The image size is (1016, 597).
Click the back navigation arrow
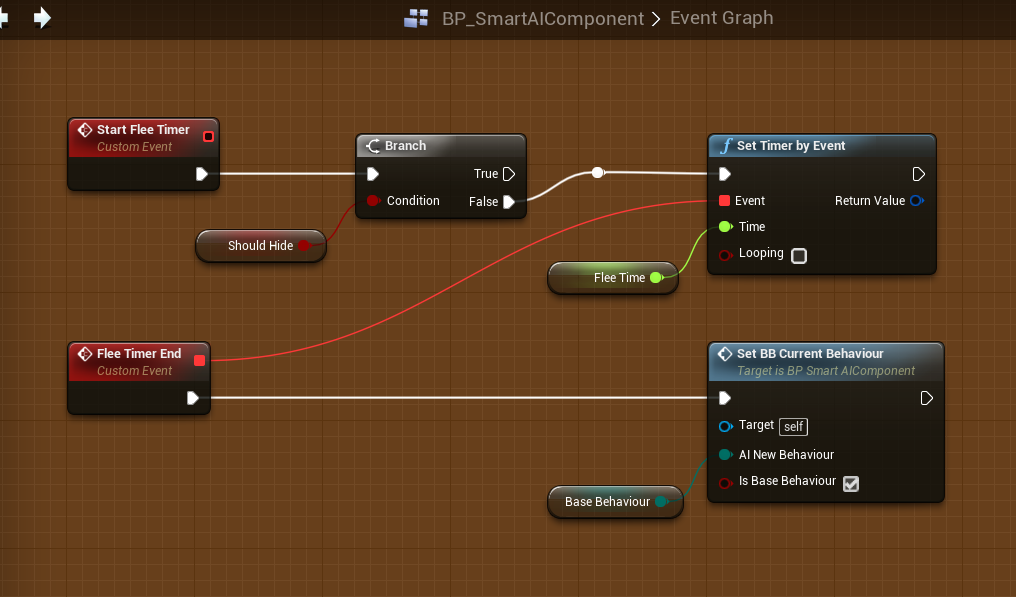(3, 18)
